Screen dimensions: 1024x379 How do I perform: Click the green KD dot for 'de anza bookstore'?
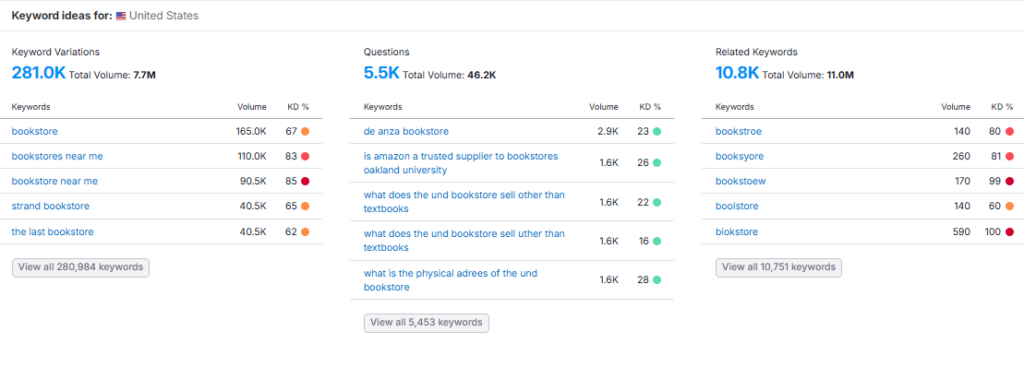(x=656, y=131)
